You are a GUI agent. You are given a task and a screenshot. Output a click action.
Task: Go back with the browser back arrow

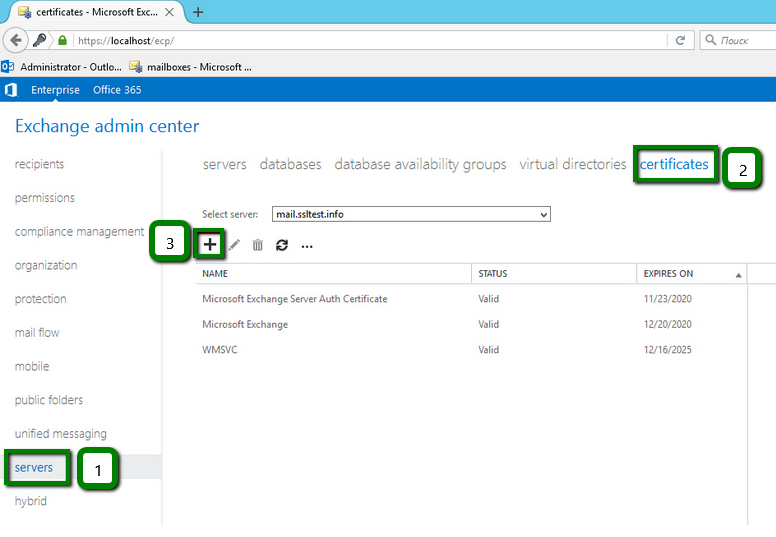click(x=15, y=40)
